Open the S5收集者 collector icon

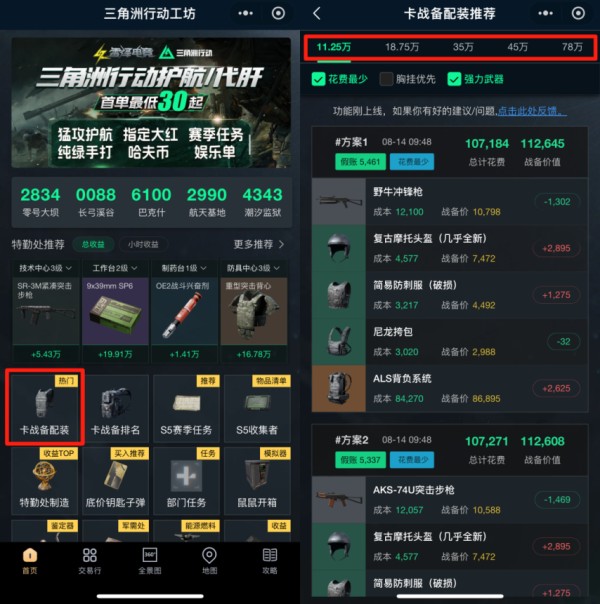click(x=257, y=408)
